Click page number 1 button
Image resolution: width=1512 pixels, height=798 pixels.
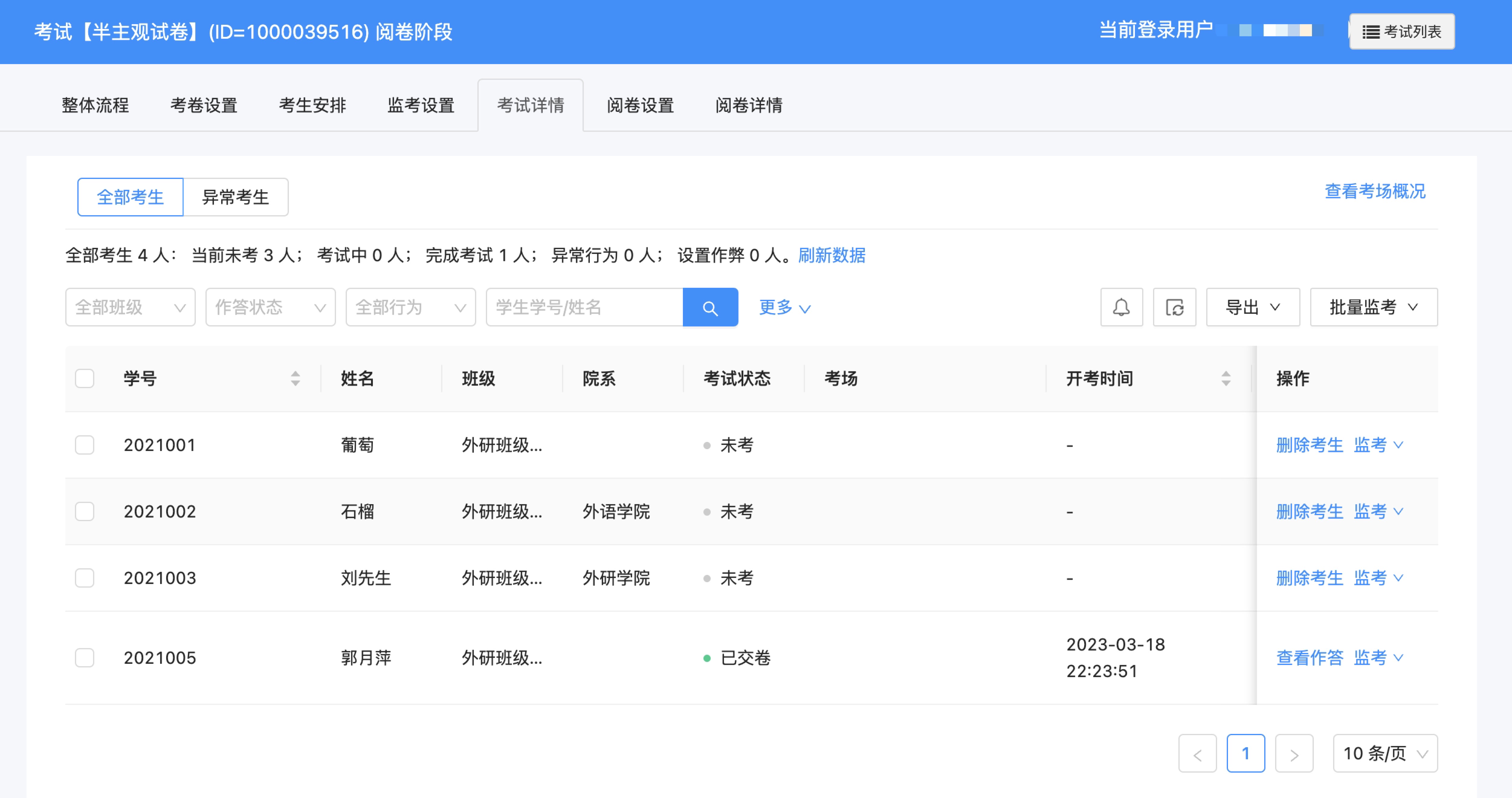pos(1245,753)
